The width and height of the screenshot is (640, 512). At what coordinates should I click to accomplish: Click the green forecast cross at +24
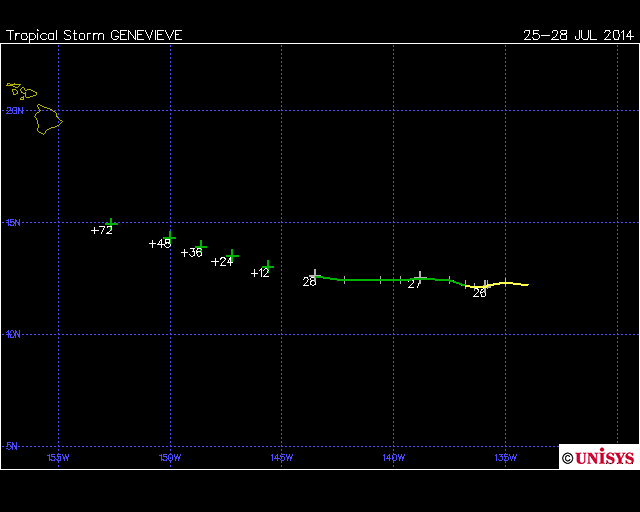click(232, 256)
